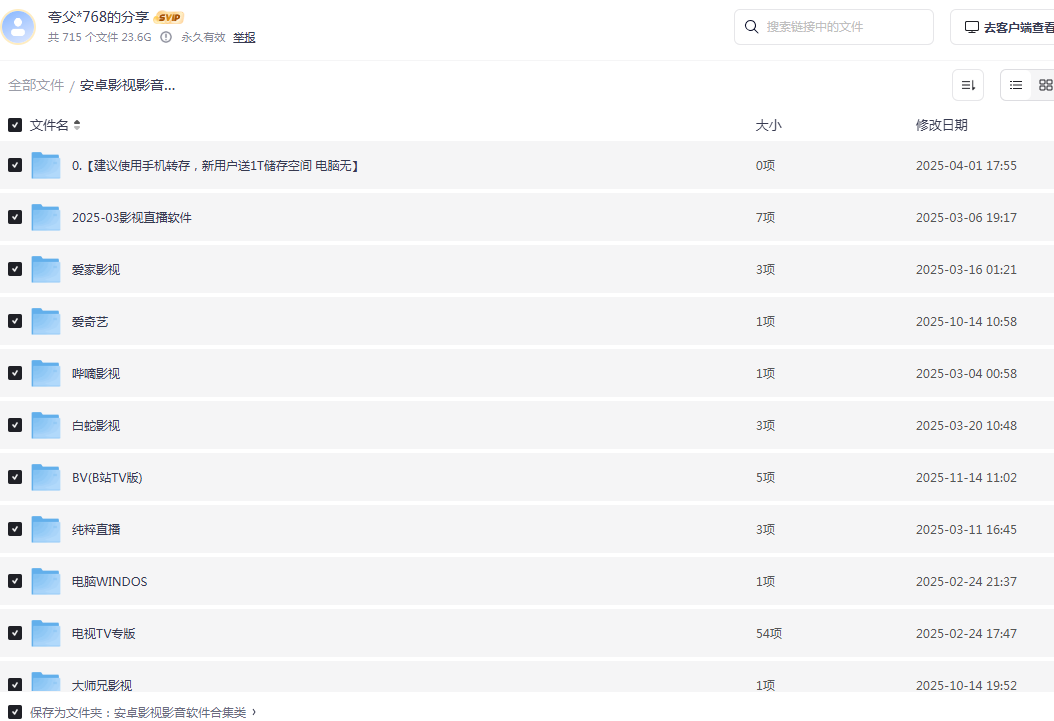Open the sort order icon
The width and height of the screenshot is (1054, 721).
pyautogui.click(x=967, y=85)
